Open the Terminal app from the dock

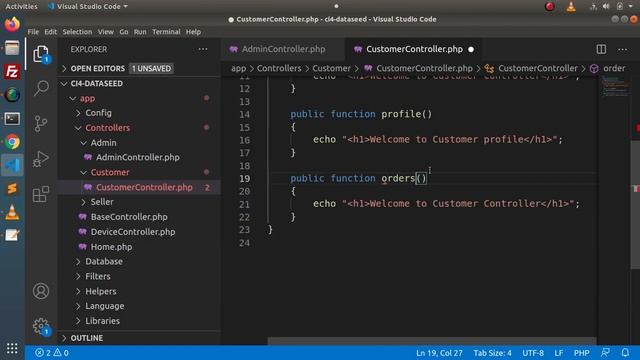12,119
